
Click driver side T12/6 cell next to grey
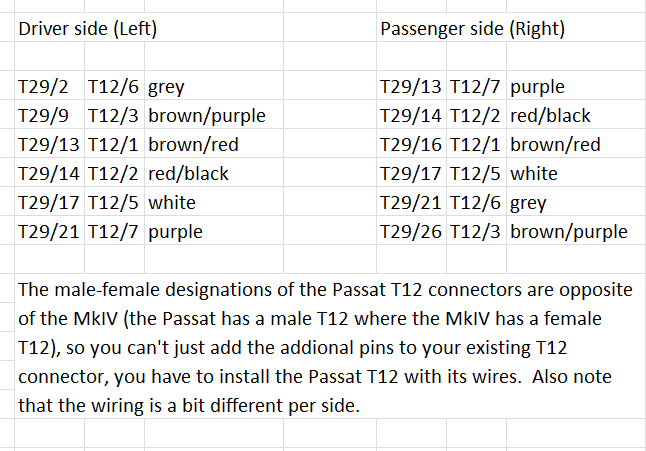click(x=115, y=87)
